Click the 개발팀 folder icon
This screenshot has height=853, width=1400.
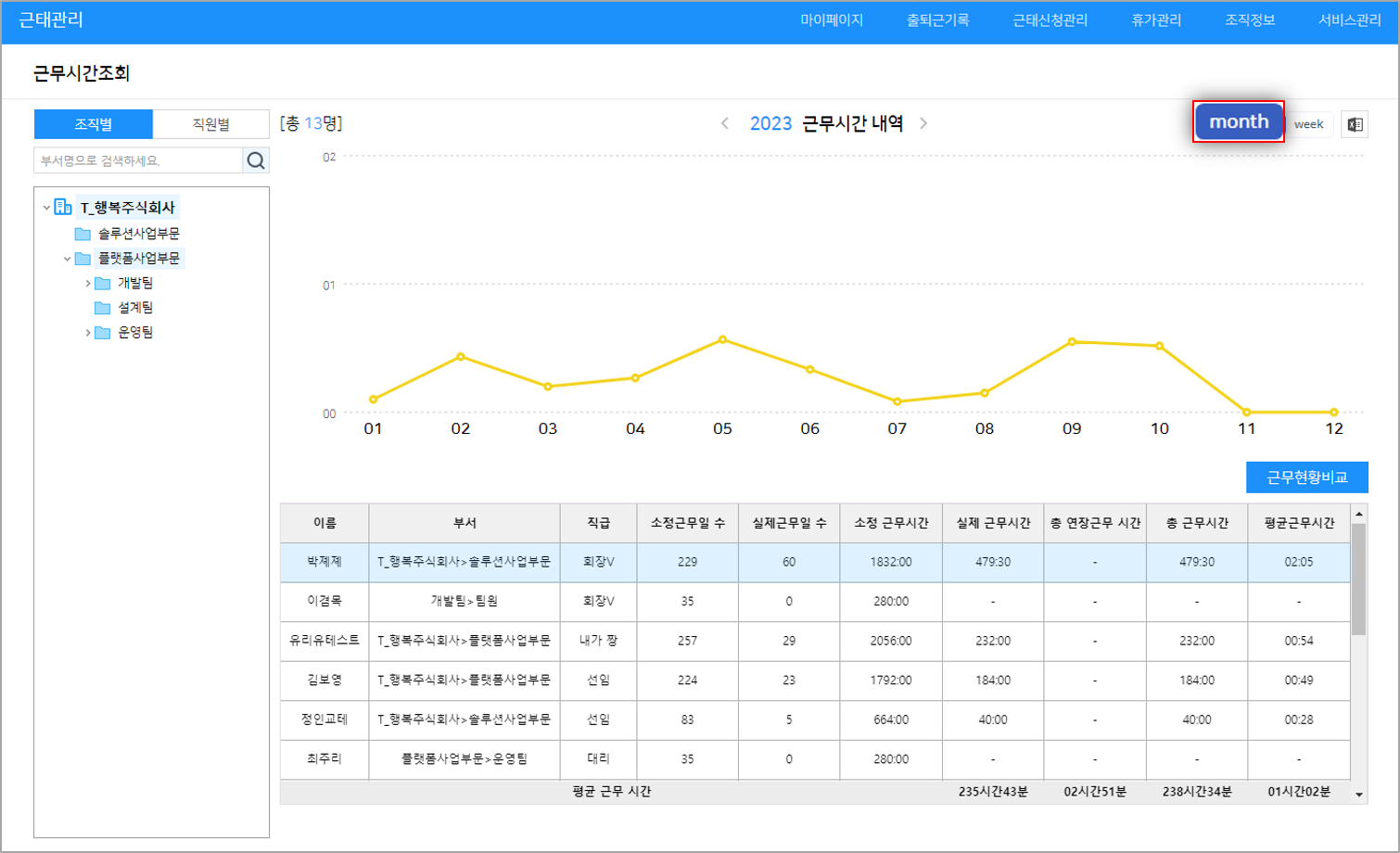pyautogui.click(x=103, y=283)
